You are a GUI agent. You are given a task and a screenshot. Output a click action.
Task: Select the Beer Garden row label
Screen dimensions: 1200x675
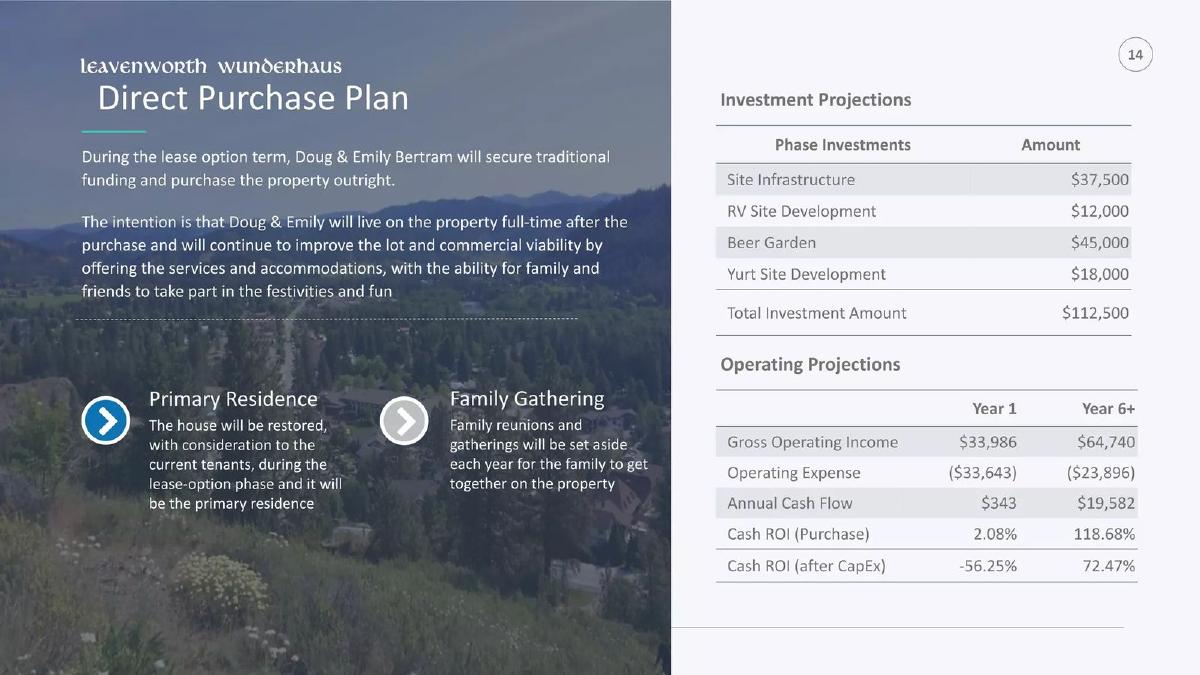click(x=772, y=243)
